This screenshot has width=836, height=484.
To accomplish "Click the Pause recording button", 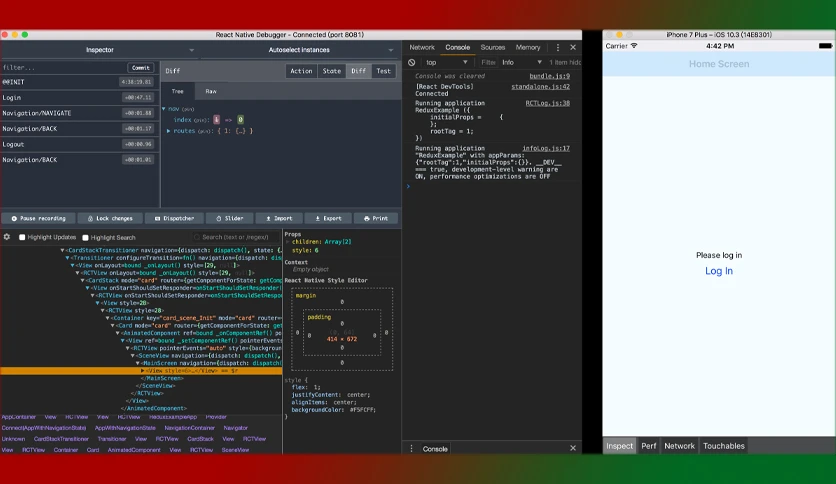I will 38,219.
